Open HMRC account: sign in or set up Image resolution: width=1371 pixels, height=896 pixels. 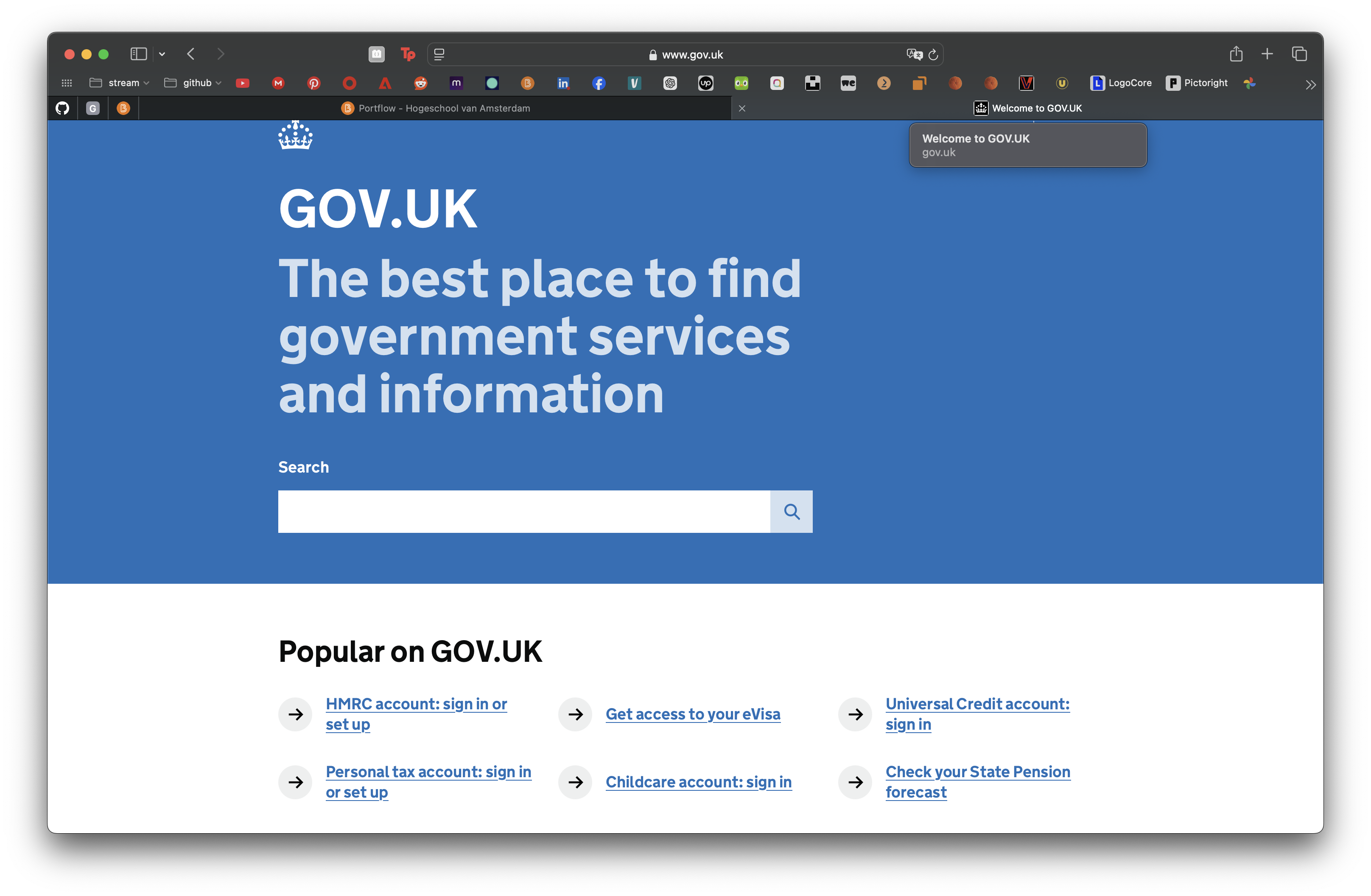pyautogui.click(x=416, y=714)
